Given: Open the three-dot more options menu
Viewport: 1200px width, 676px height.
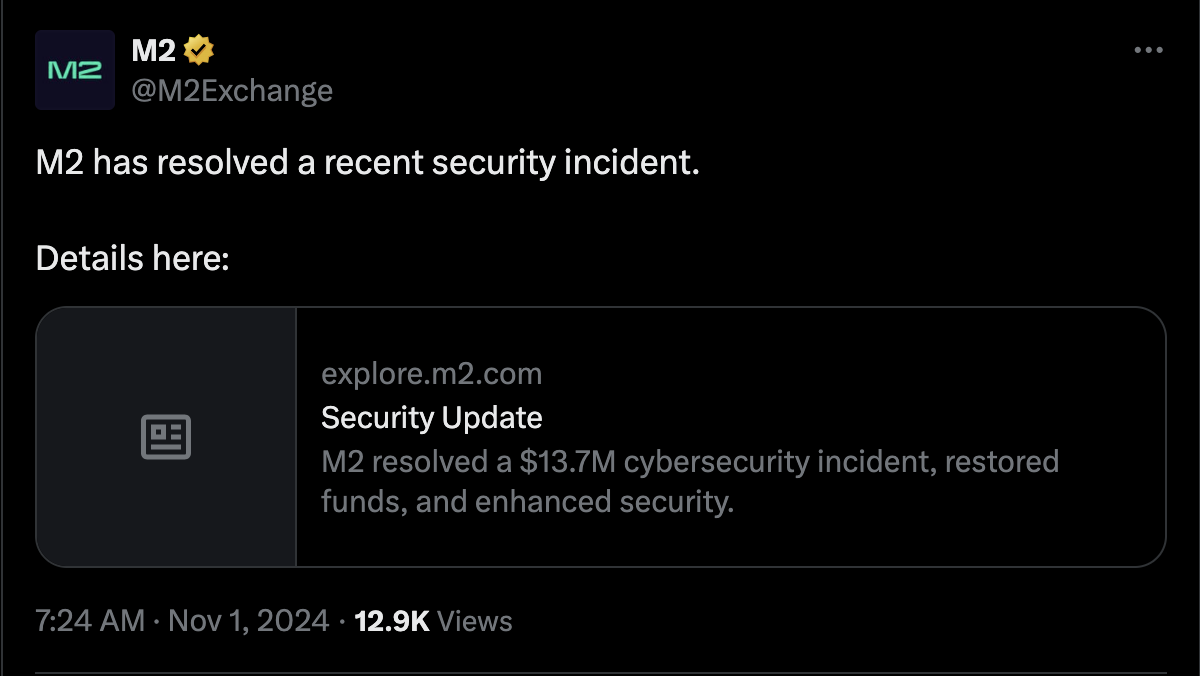Looking at the screenshot, I should coord(1148,50).
